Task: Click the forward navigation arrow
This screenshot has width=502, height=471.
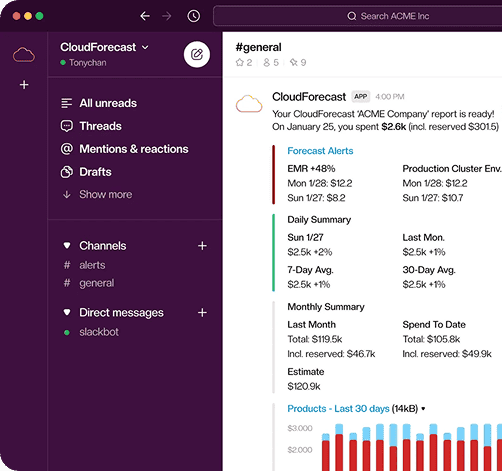Action: [166, 16]
